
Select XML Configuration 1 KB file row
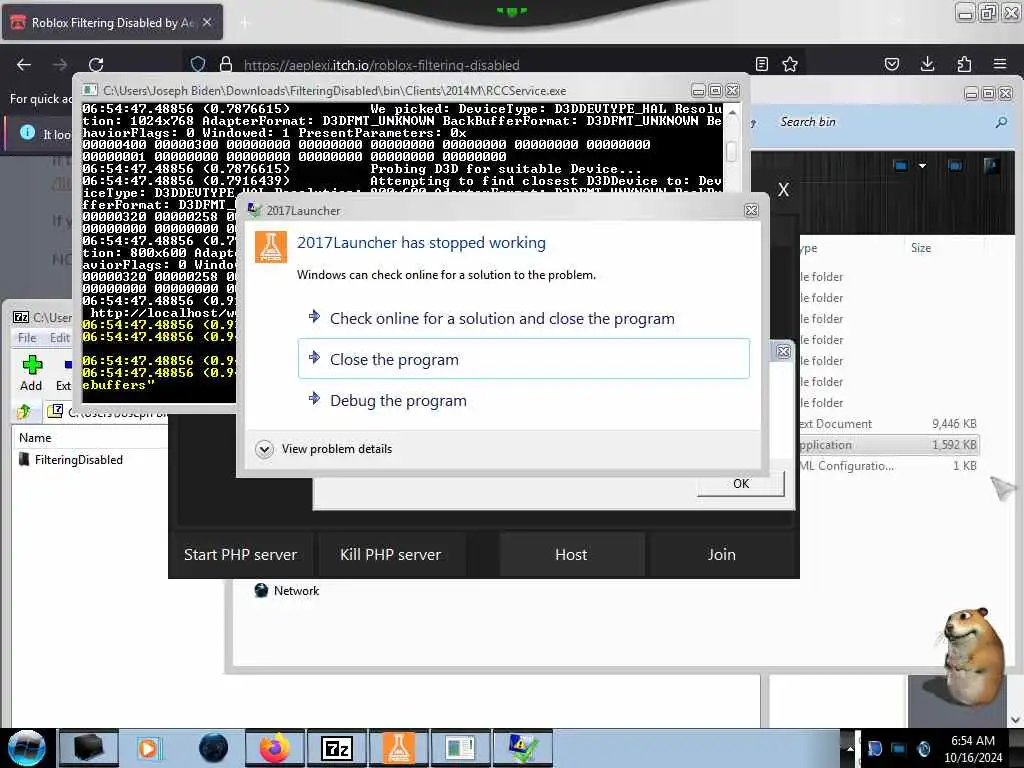889,466
